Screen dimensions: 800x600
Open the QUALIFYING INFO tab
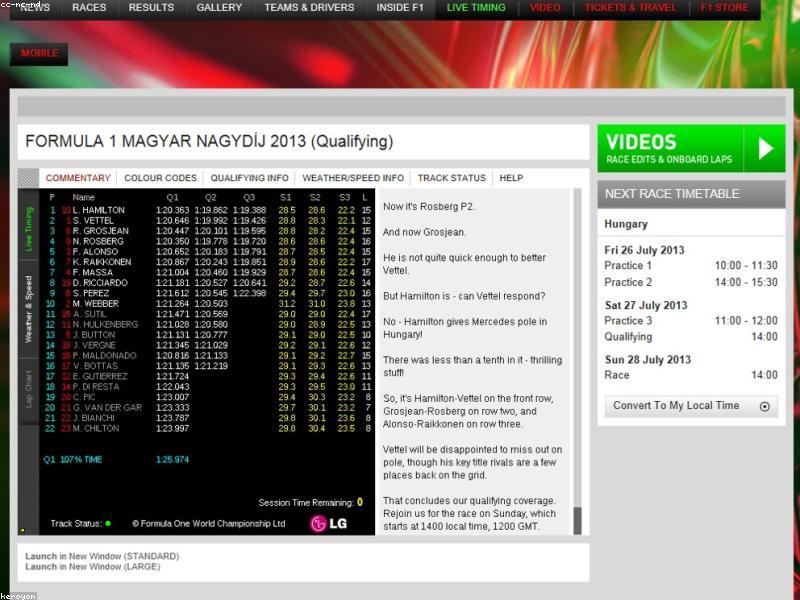tap(249, 178)
